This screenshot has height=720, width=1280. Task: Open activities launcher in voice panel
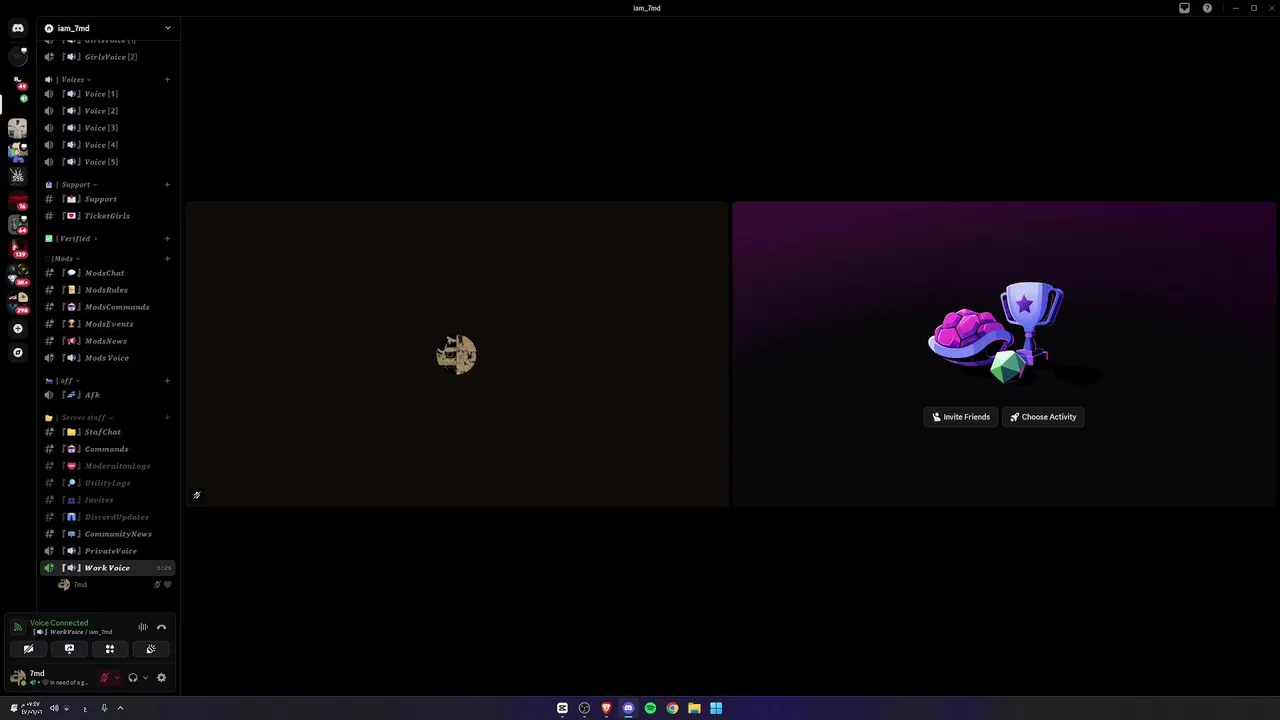tap(110, 649)
